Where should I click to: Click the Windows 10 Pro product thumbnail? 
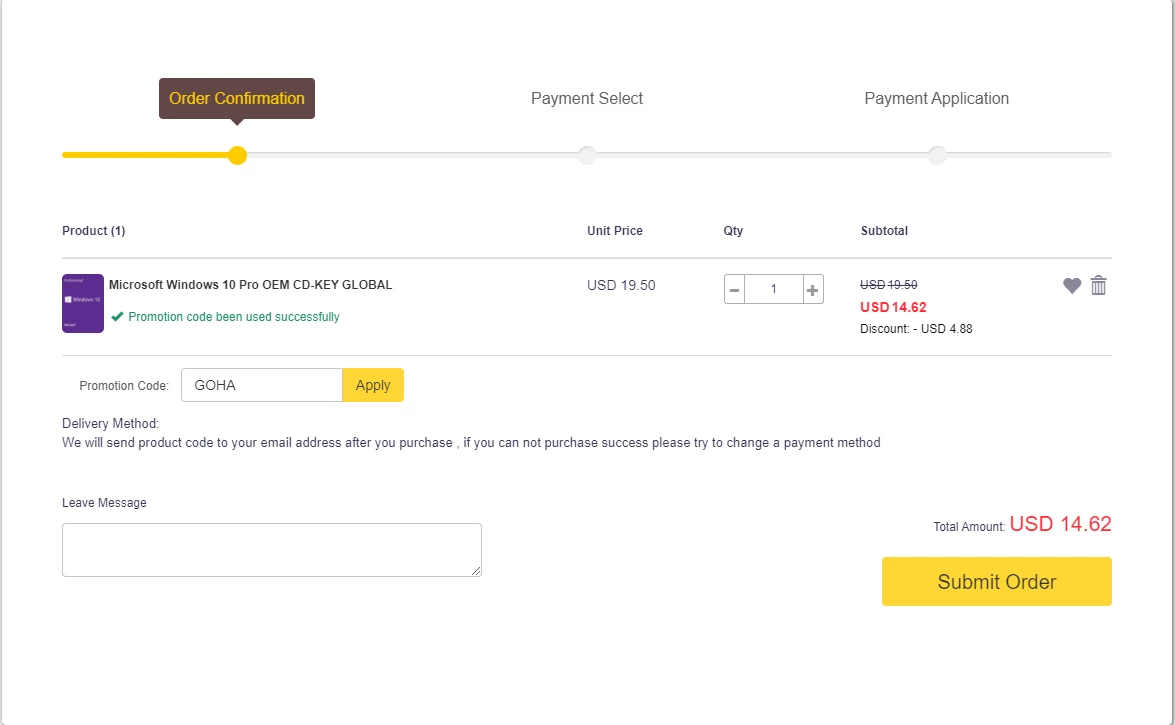coord(82,303)
